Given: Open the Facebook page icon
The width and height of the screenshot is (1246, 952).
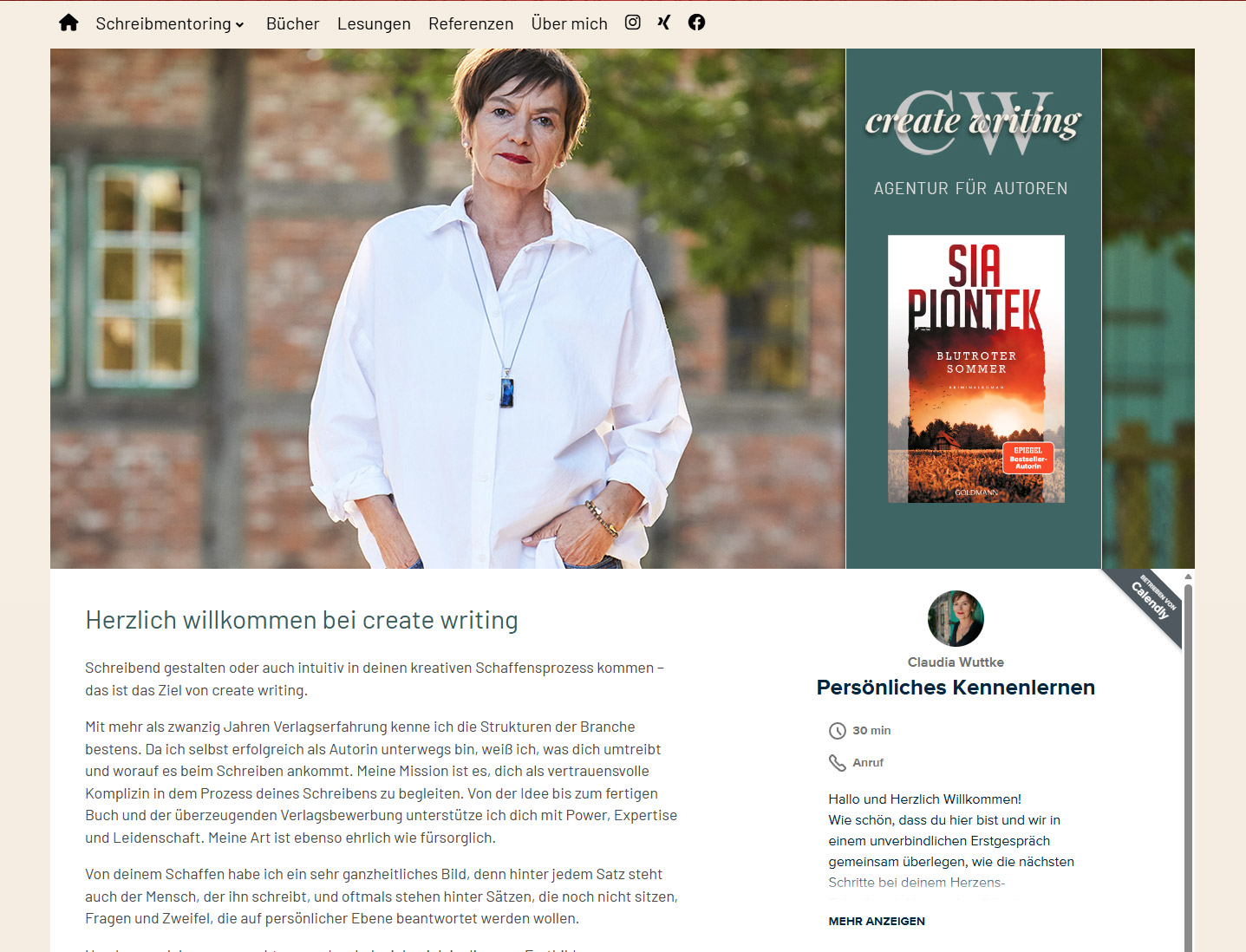Looking at the screenshot, I should [696, 23].
